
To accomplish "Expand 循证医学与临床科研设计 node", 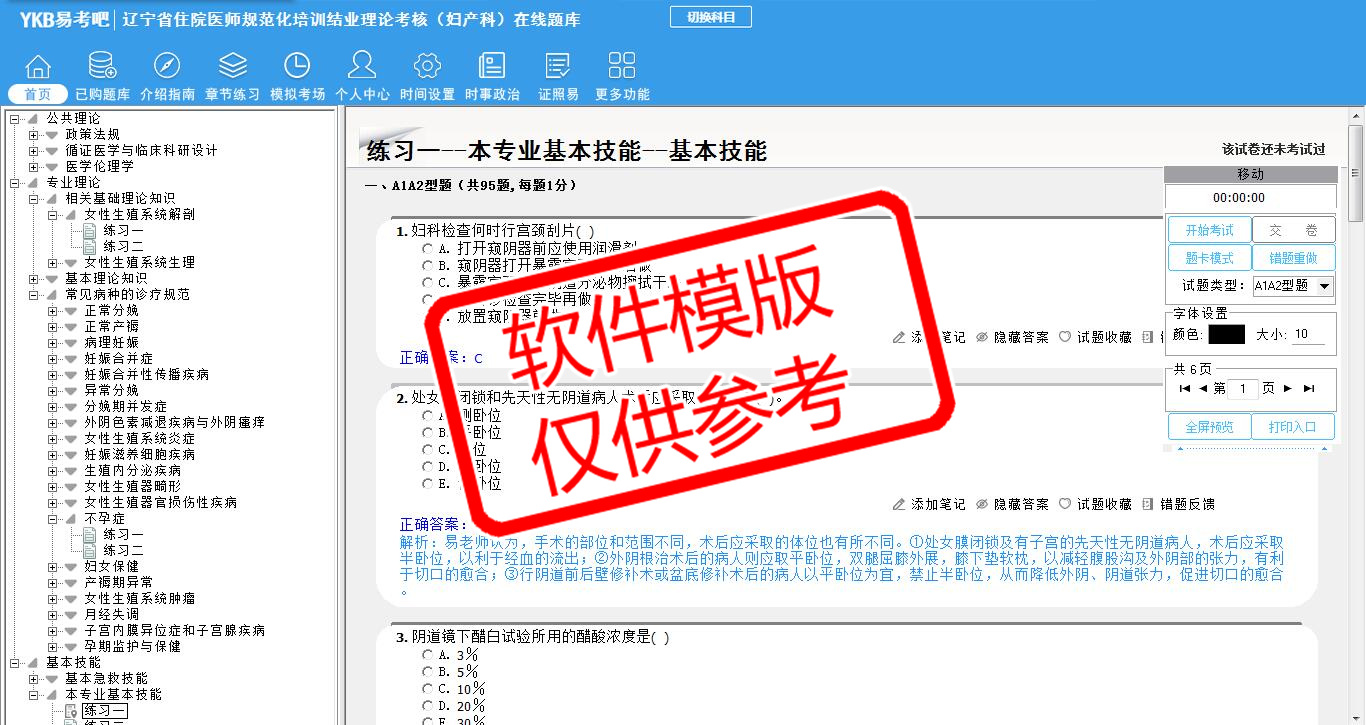I will (34, 151).
